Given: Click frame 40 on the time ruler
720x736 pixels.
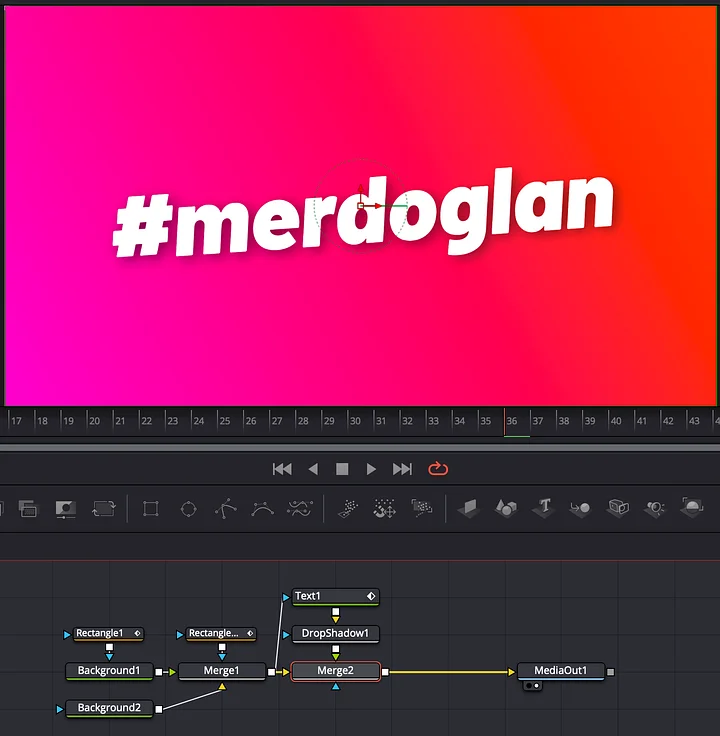Looking at the screenshot, I should (616, 421).
